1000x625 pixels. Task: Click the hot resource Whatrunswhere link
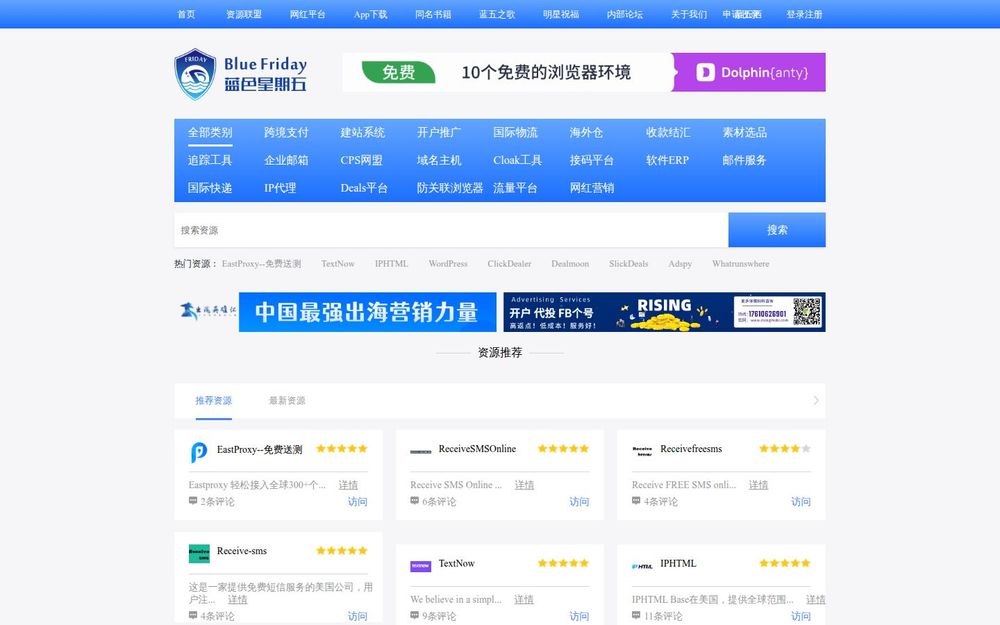click(740, 263)
